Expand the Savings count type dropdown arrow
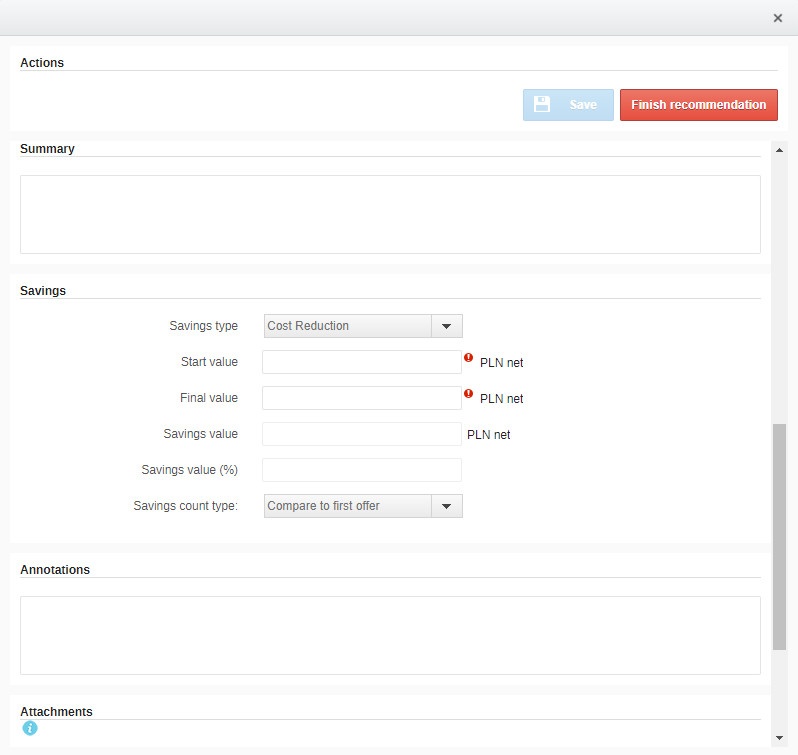 [x=446, y=506]
